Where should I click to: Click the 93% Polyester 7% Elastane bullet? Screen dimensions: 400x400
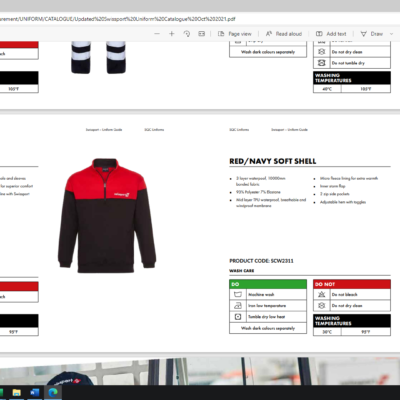coord(258,192)
